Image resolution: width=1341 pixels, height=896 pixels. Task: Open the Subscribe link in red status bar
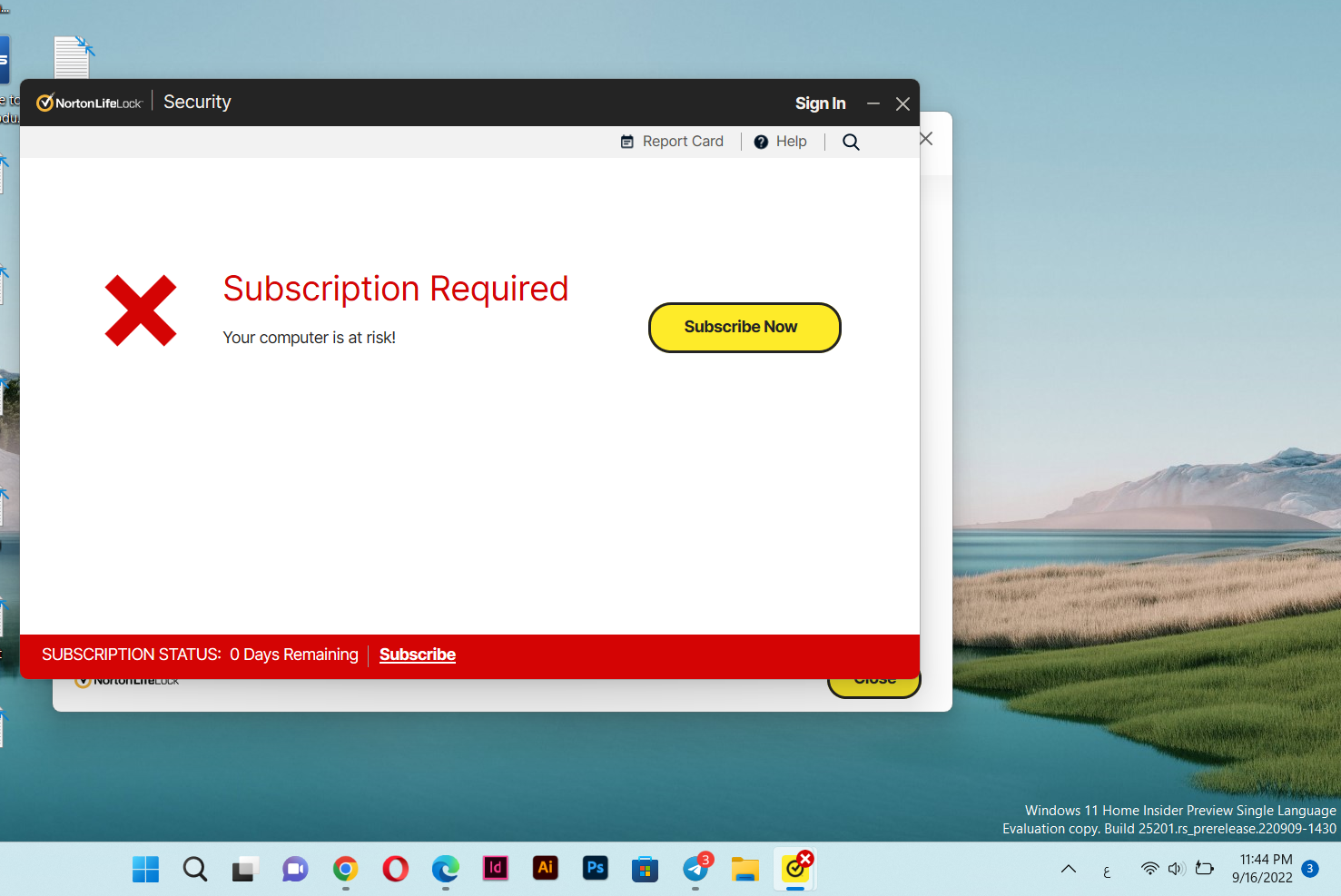418,655
